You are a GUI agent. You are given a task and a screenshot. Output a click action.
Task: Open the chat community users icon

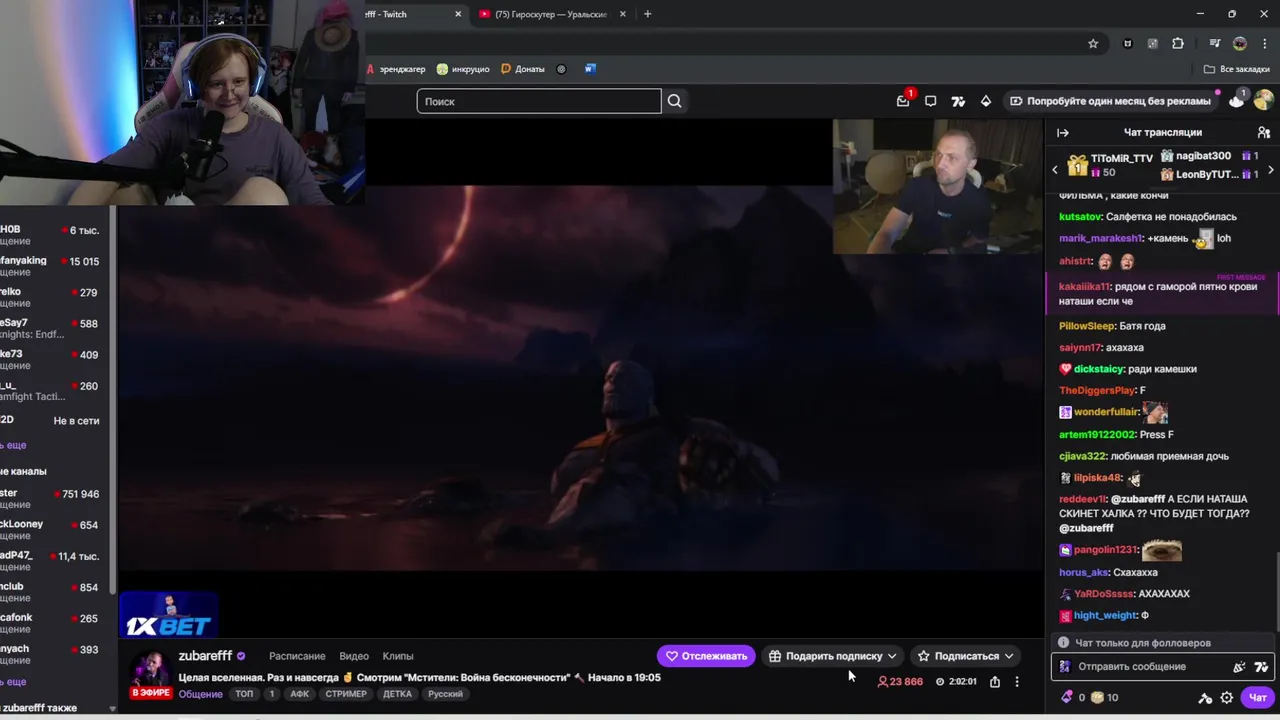click(x=1264, y=132)
